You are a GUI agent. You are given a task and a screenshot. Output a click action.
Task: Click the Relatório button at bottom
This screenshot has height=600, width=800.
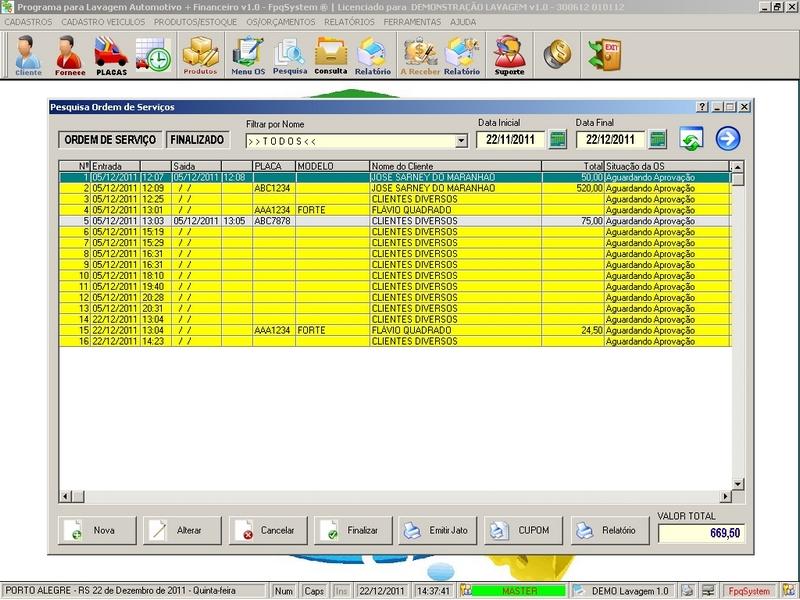point(610,531)
